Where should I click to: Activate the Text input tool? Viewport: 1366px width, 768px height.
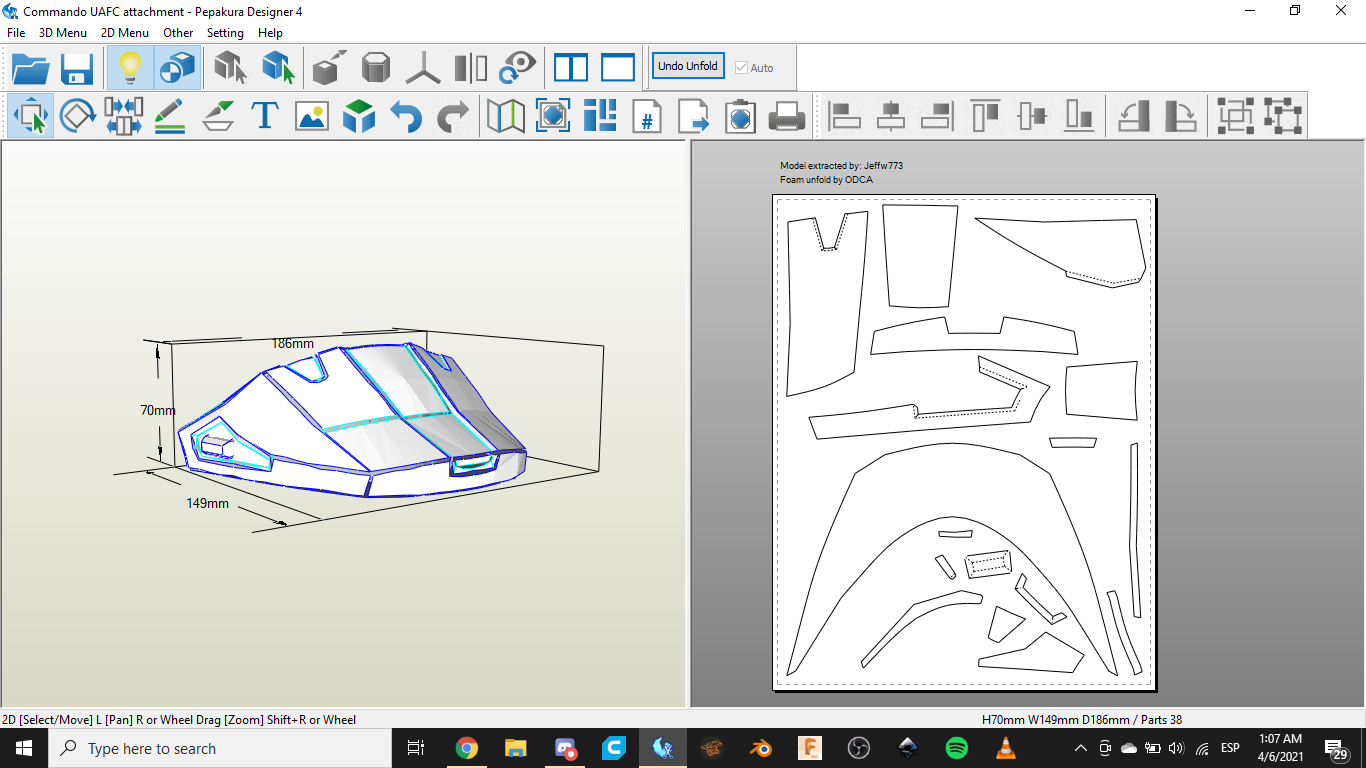(264, 116)
